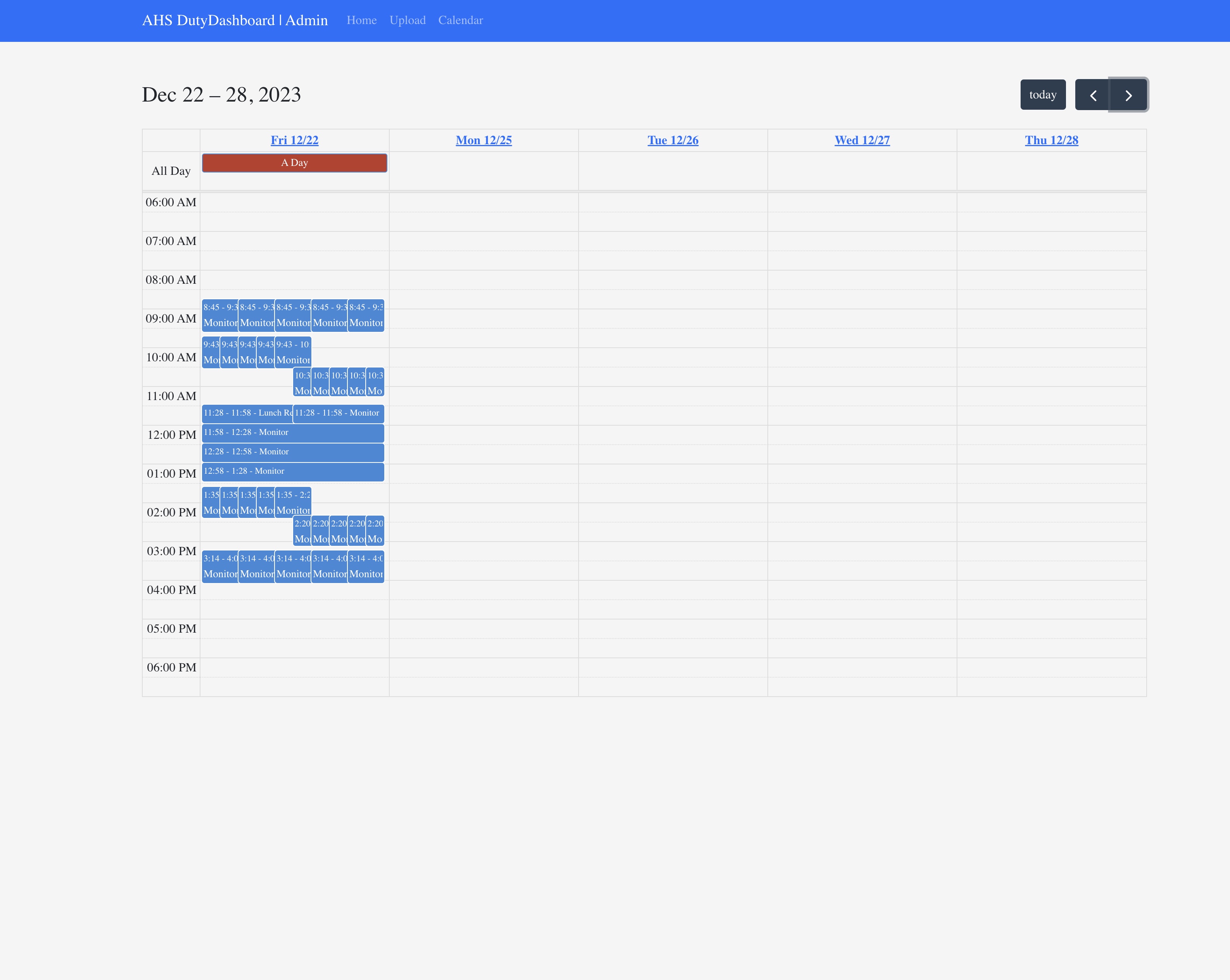Open the 11:28 - 11:58 Lunch event

tap(247, 414)
